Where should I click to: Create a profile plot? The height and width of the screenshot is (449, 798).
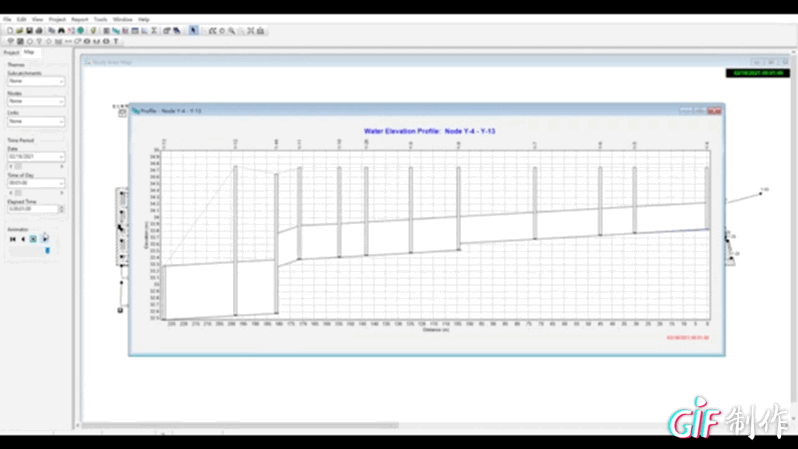point(116,31)
